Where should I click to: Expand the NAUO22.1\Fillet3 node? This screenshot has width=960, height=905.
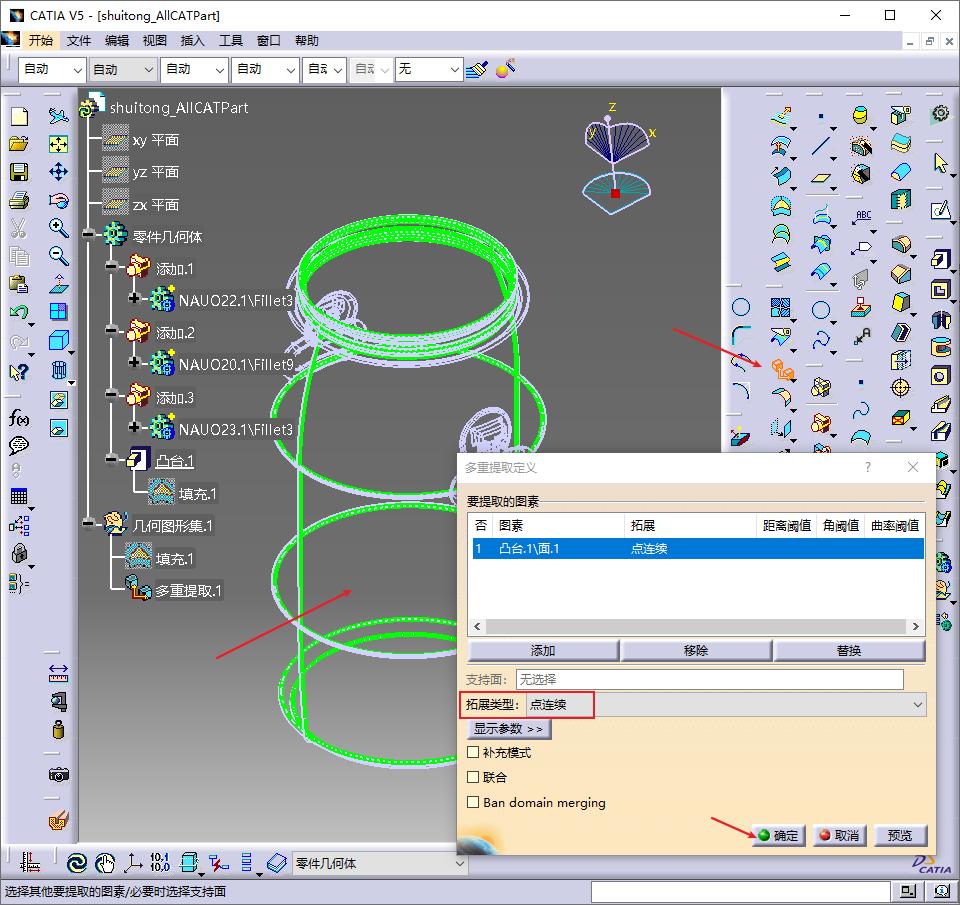(x=134, y=298)
